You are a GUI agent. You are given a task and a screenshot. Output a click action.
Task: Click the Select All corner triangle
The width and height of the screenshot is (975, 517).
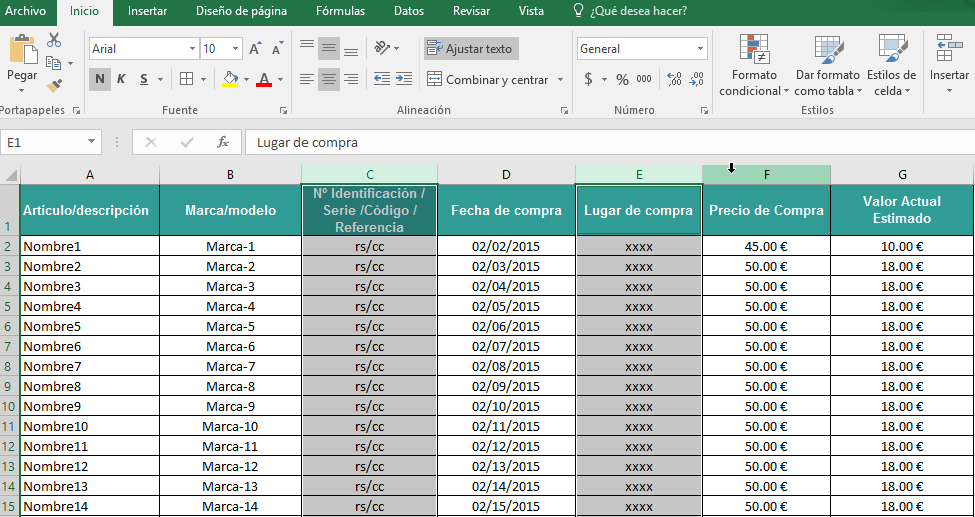pos(11,175)
